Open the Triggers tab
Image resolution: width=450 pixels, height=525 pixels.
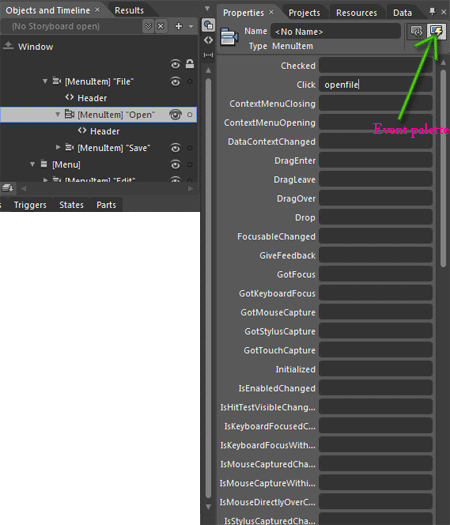pos(30,205)
